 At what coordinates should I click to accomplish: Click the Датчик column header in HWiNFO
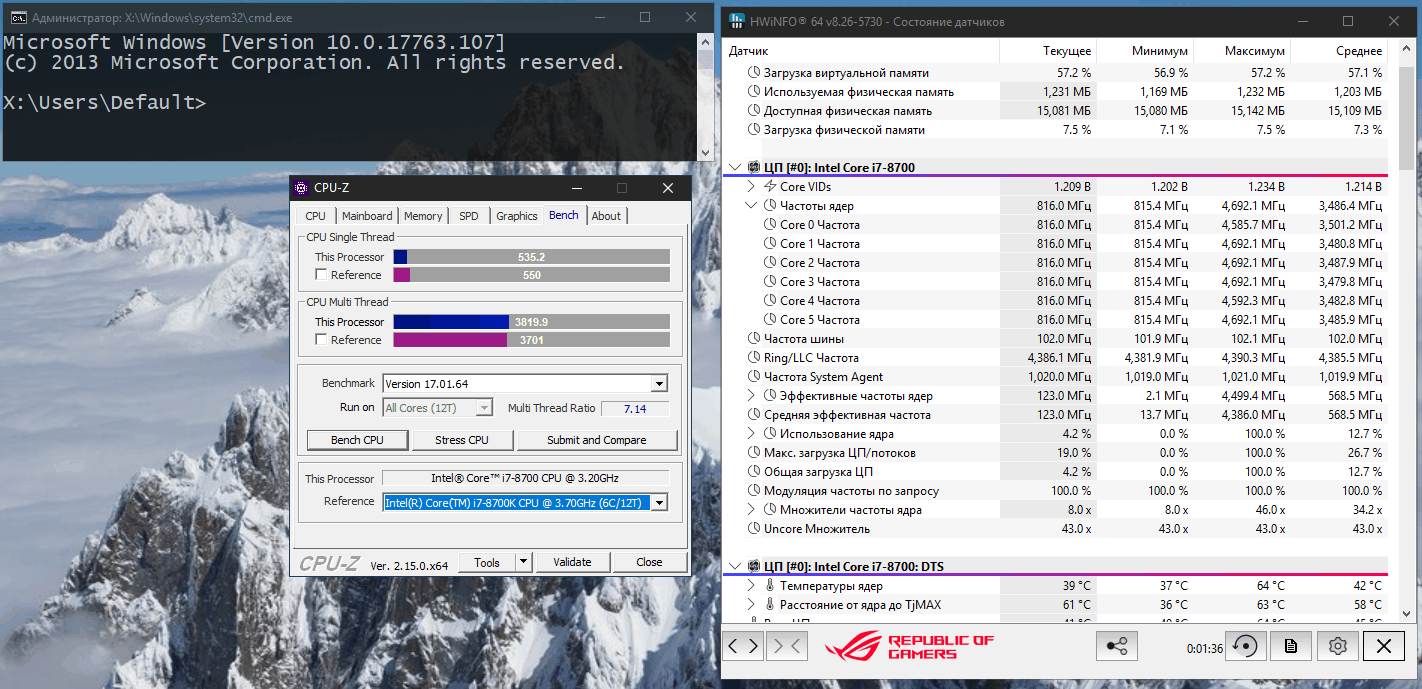[861, 51]
